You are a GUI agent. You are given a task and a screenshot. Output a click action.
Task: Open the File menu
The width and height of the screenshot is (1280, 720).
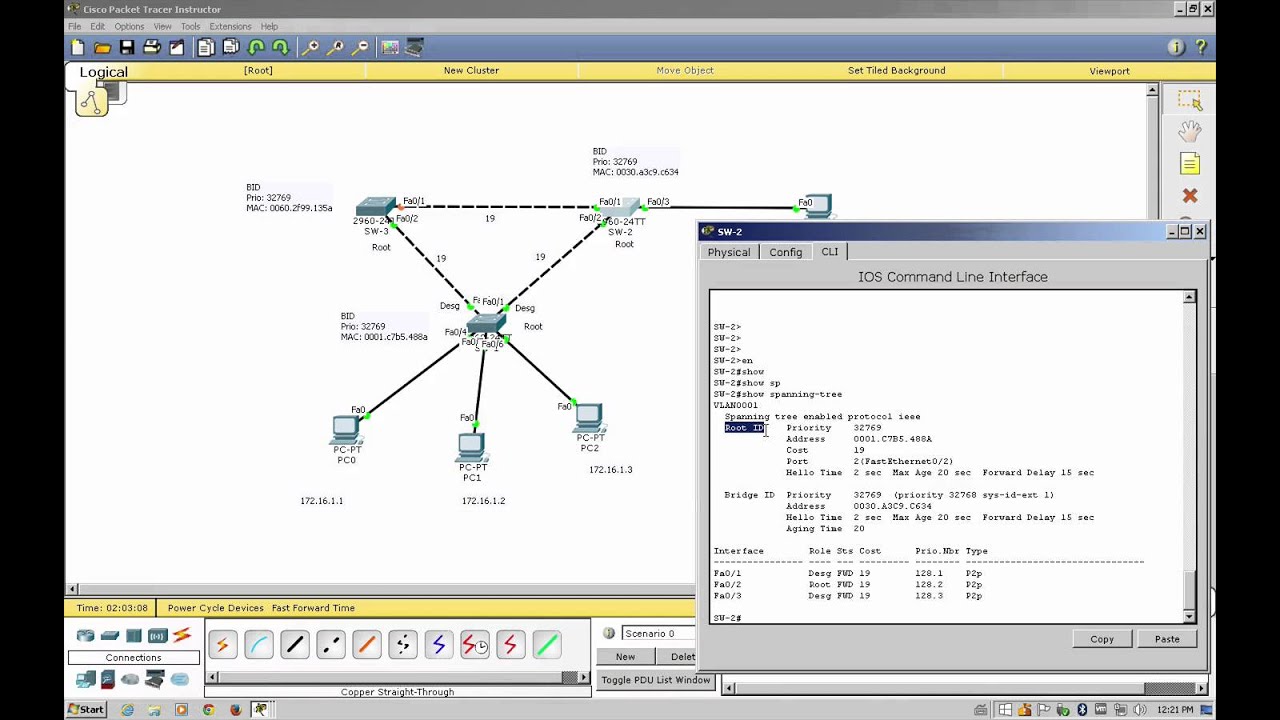74,26
